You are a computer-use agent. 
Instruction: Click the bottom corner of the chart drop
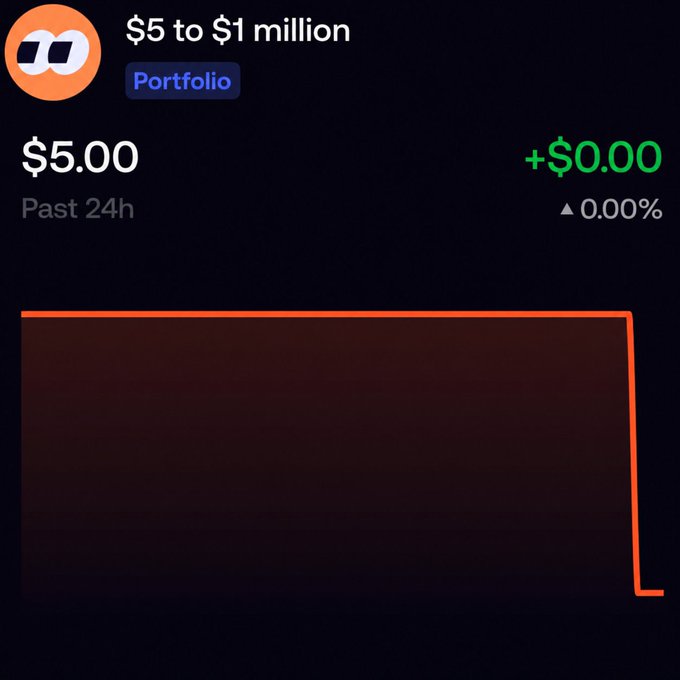click(x=638, y=592)
